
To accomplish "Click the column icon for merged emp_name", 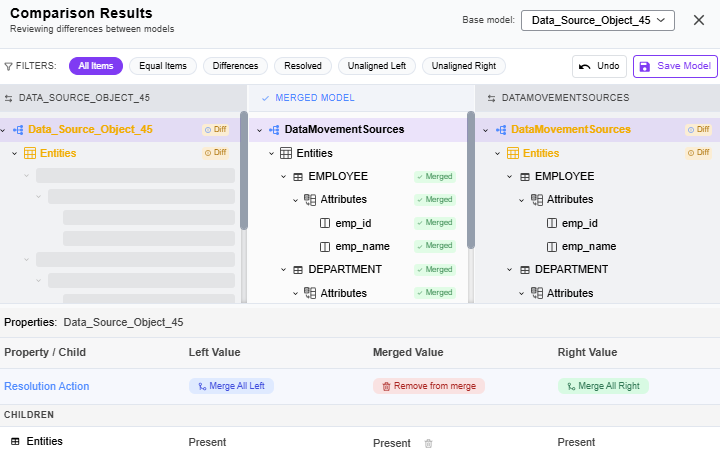I will (x=325, y=247).
